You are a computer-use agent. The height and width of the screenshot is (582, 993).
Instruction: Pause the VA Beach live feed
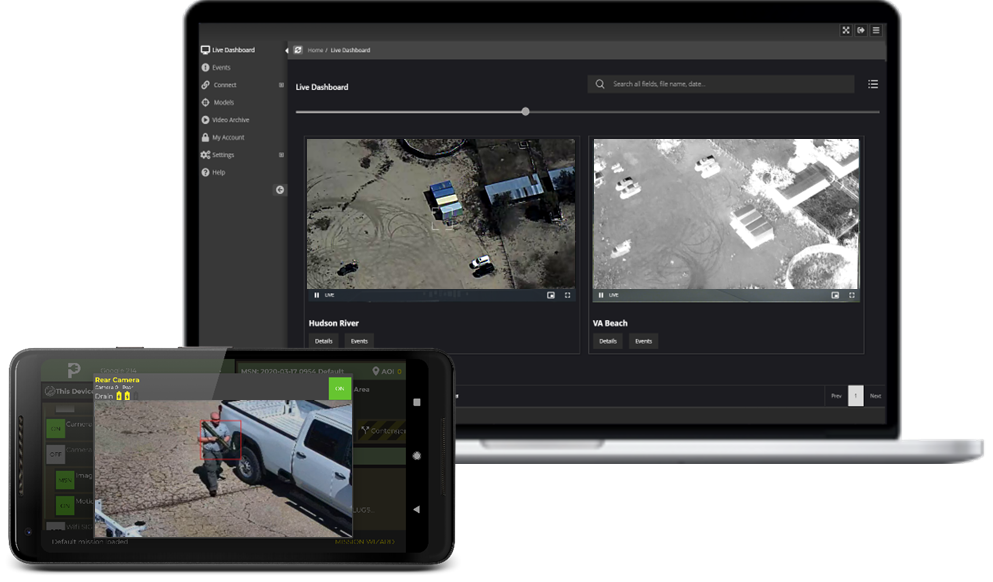click(x=600, y=295)
